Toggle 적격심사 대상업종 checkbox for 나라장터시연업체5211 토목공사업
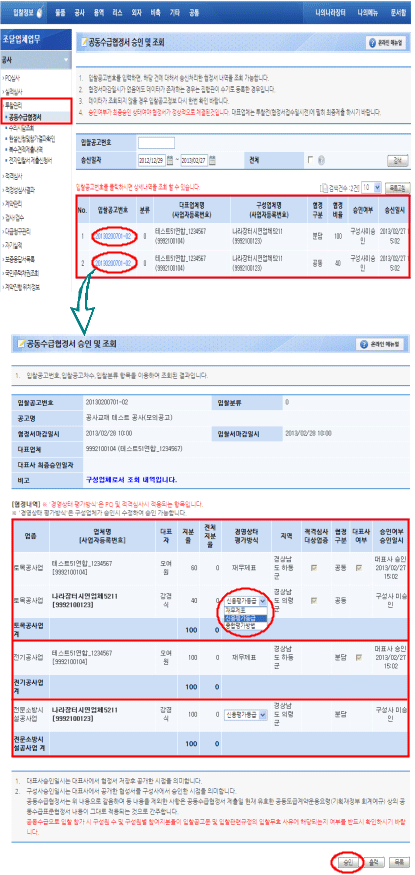 coord(316,600)
